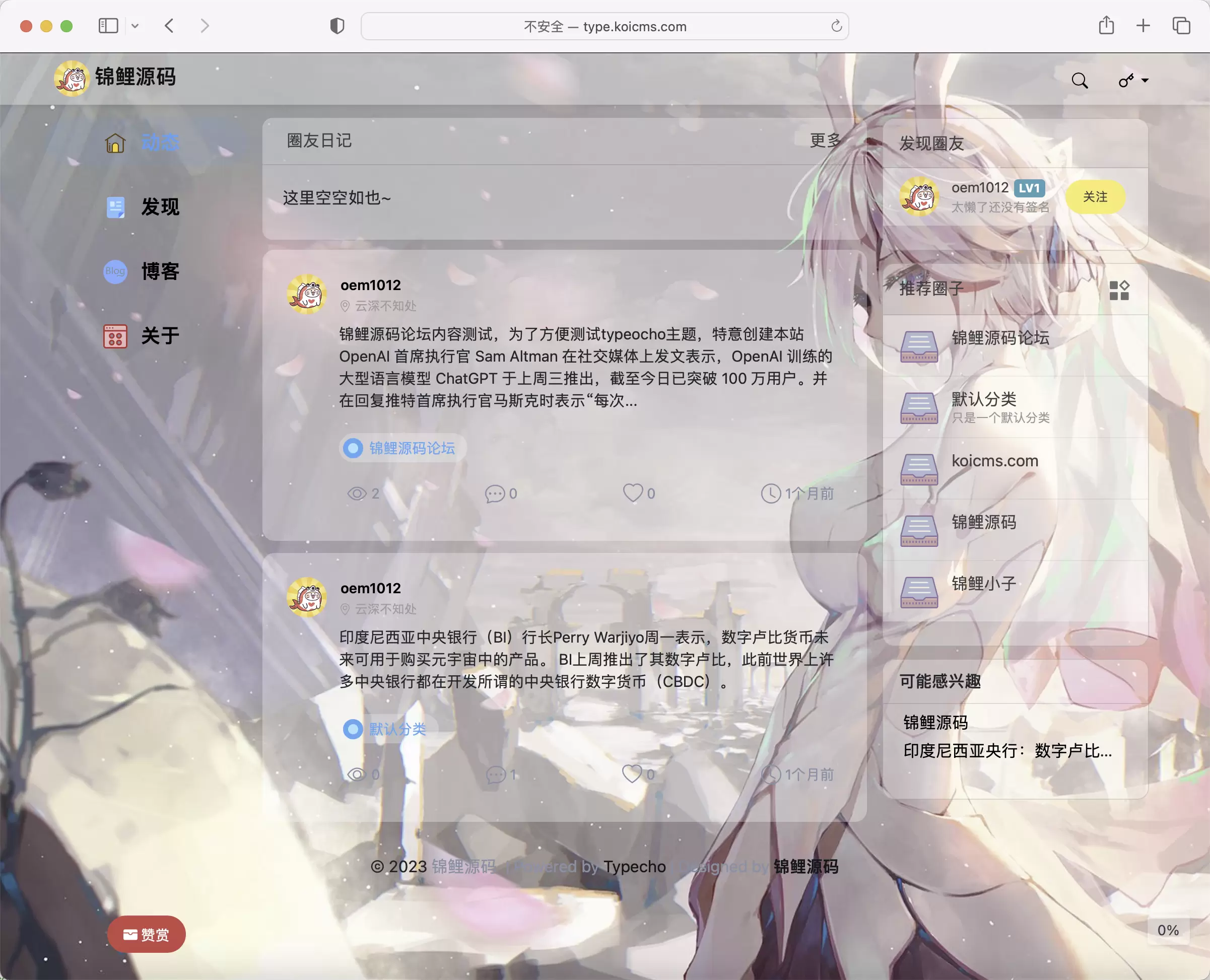
Task: Open oem1012 avatar in 发现圈友
Action: [919, 196]
